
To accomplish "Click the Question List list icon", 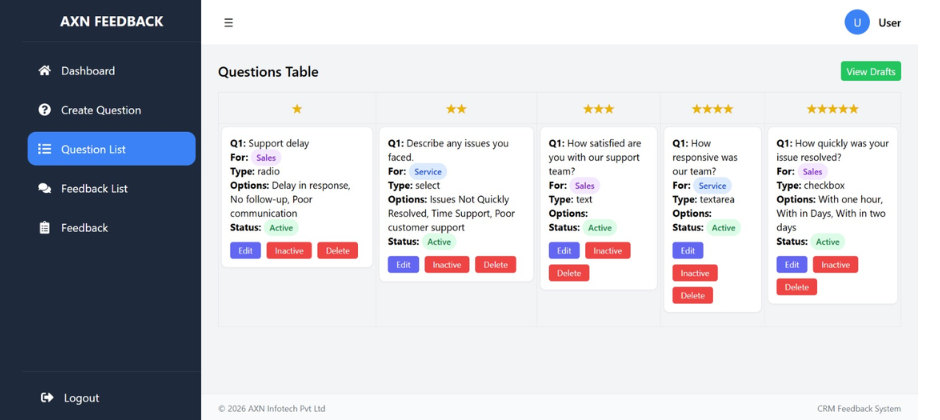I will pos(44,149).
